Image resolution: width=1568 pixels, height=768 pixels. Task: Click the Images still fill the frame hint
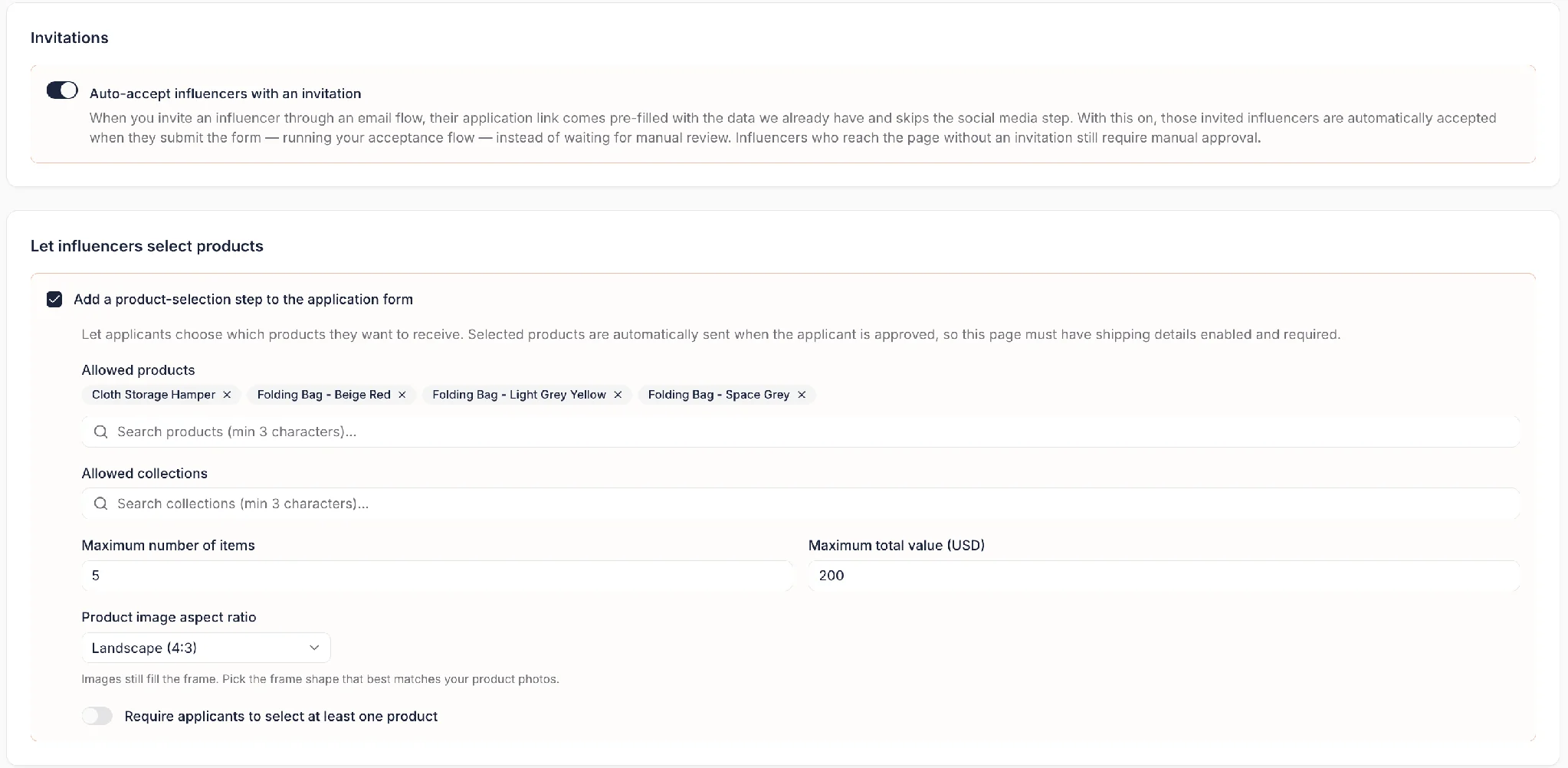tap(320, 679)
